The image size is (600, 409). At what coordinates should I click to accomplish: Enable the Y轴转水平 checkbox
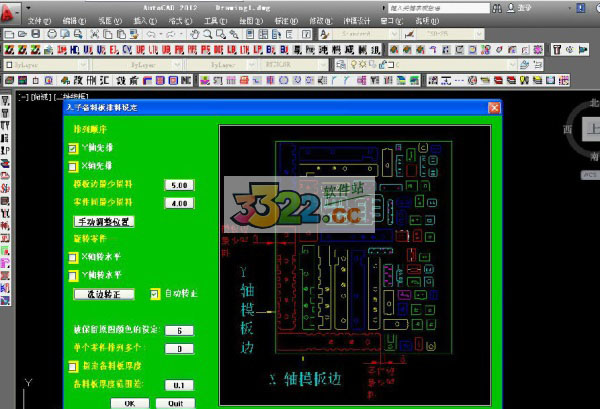[x=72, y=276]
